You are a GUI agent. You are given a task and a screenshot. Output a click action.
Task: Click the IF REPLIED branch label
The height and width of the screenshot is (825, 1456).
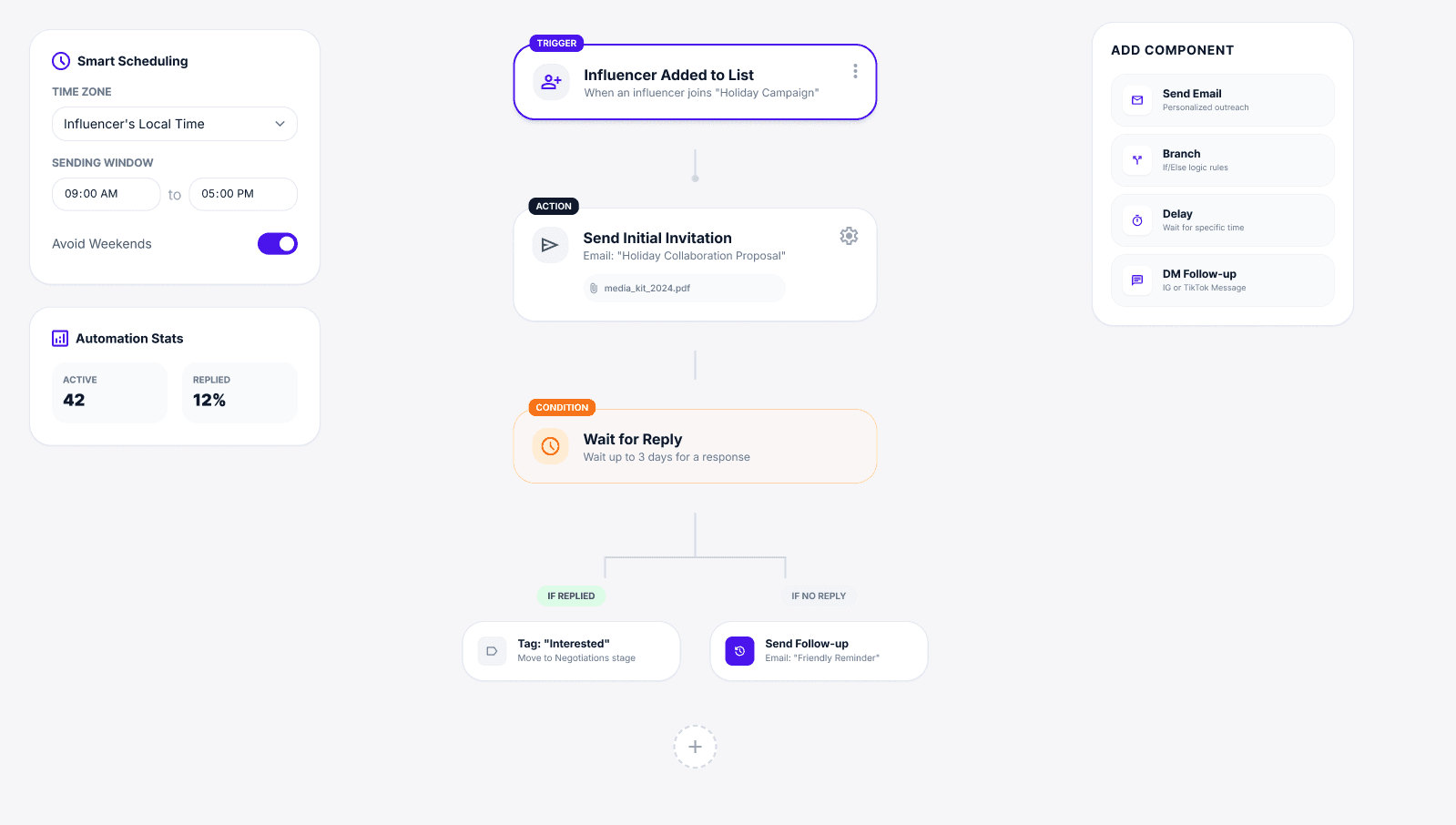pos(571,596)
